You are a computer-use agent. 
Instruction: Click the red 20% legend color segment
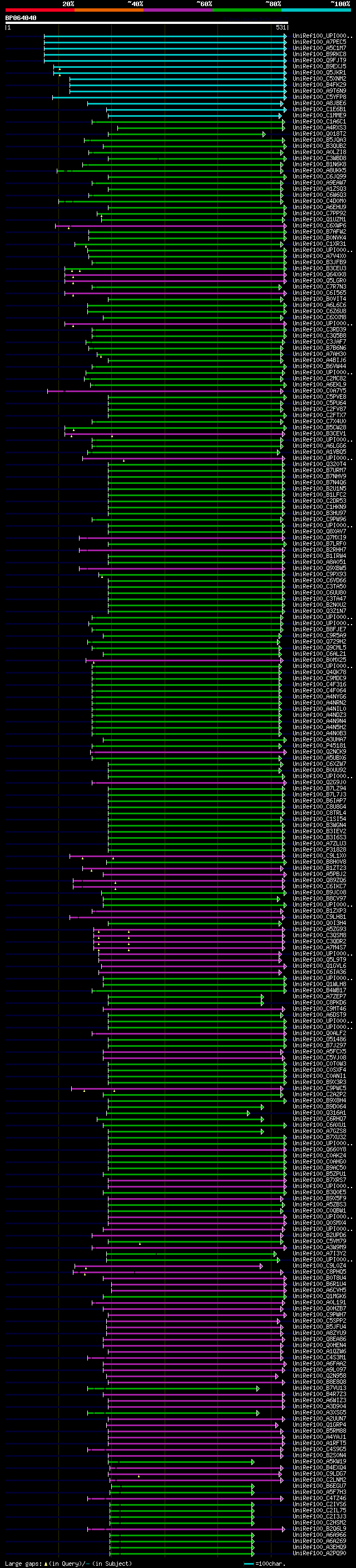(40, 10)
